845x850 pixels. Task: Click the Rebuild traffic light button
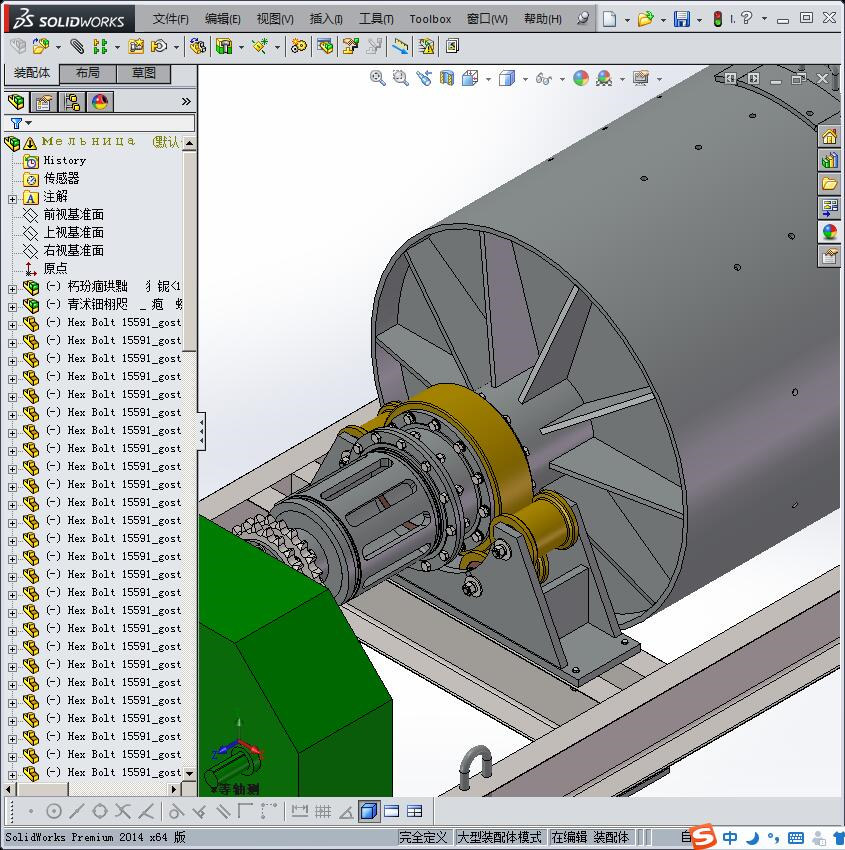click(718, 19)
